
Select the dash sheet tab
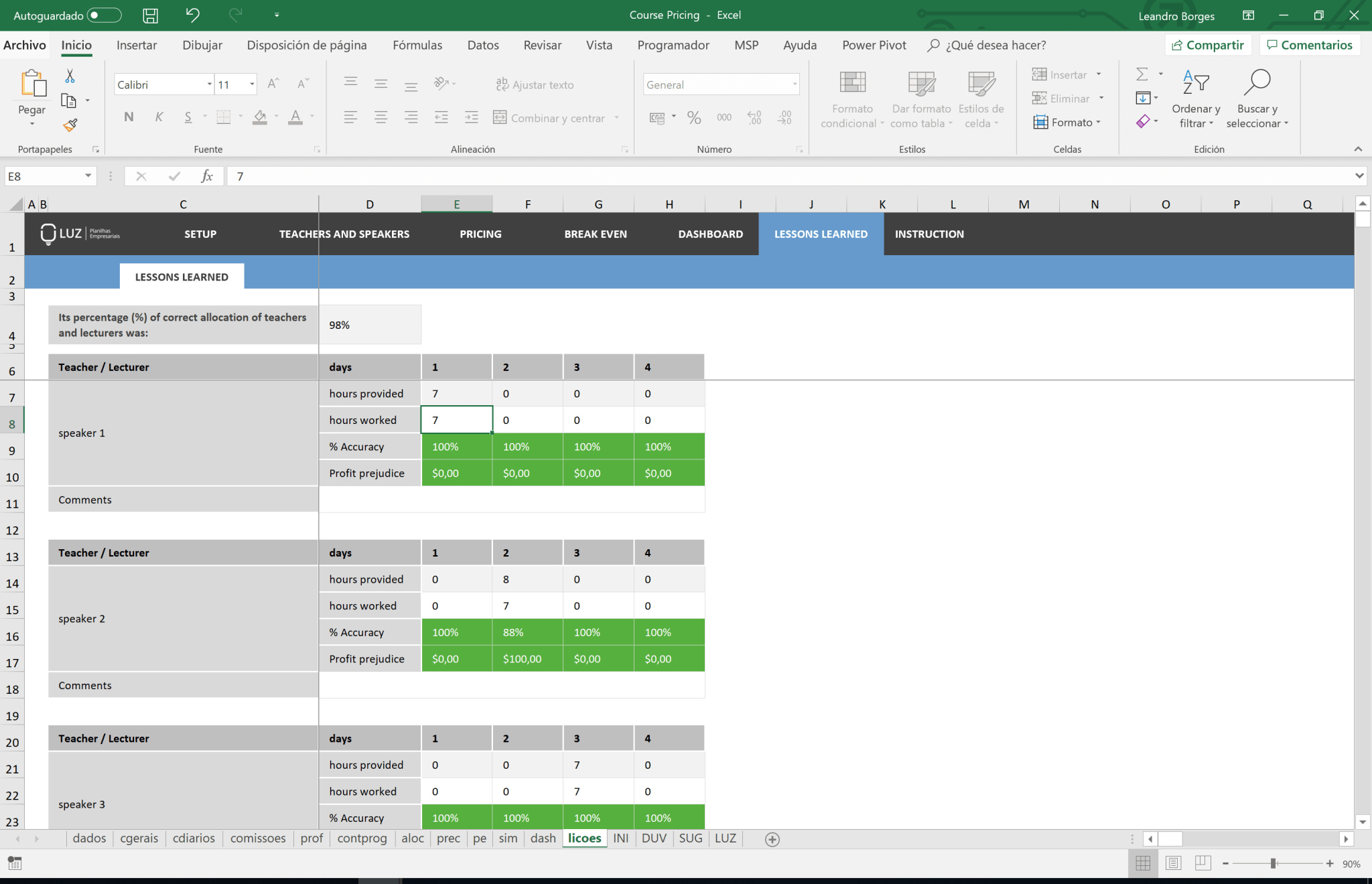point(543,838)
